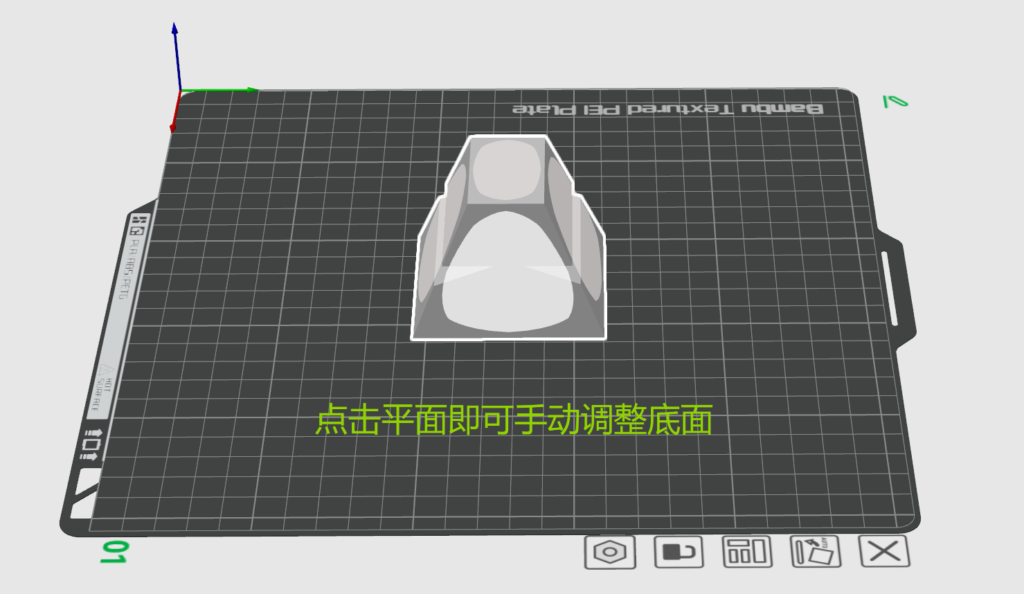Click the plate handle on right edge

893,288
